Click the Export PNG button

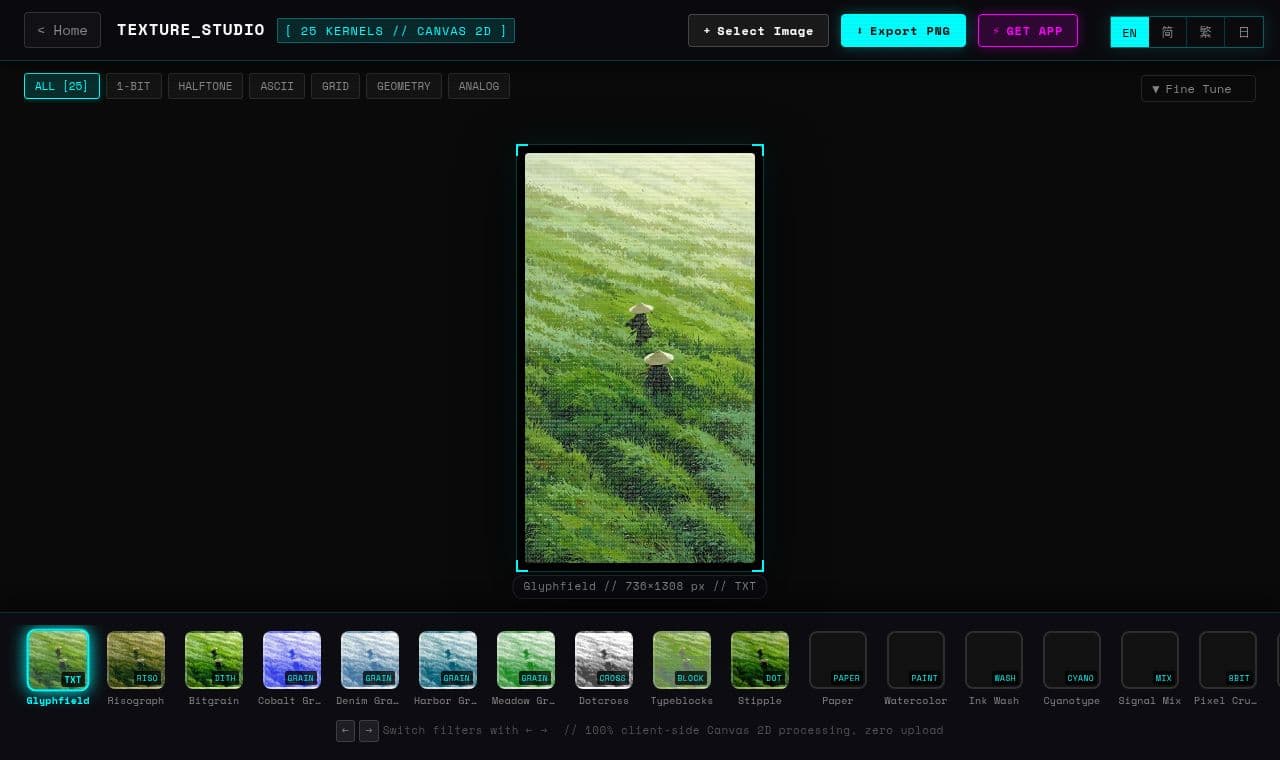[x=903, y=31]
